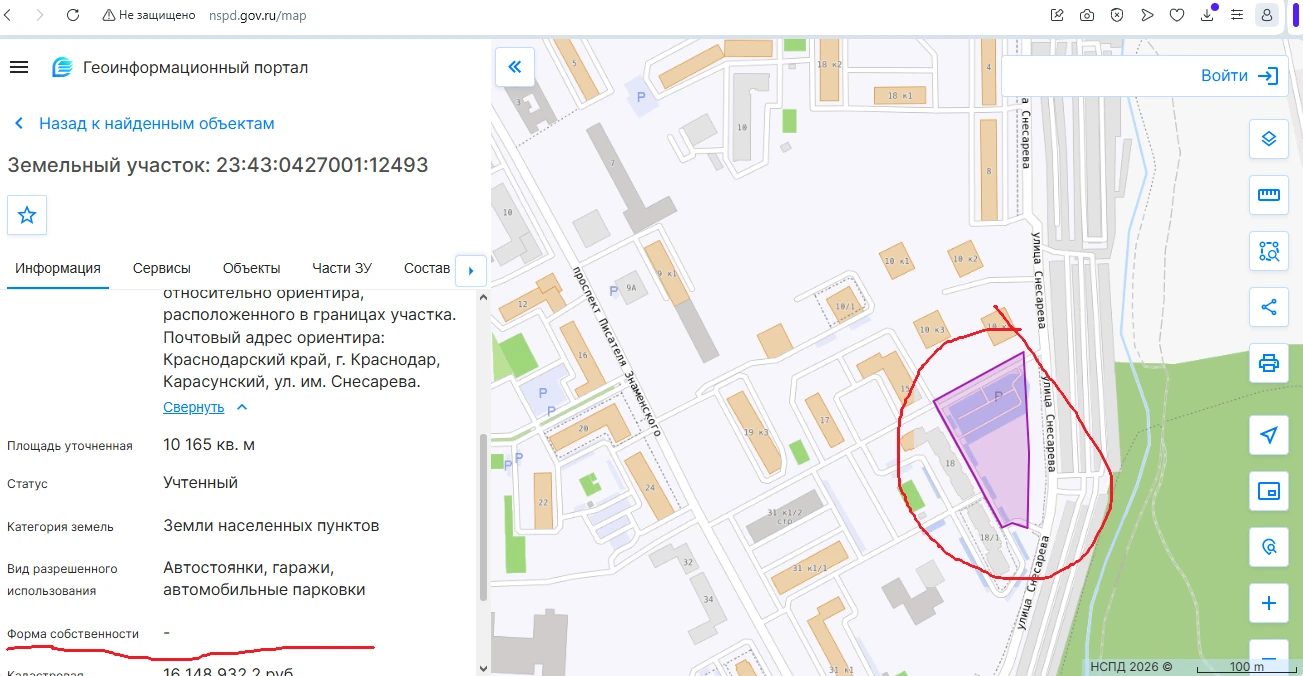This screenshot has height=676, width=1303.
Task: Open the hamburger menu of the portal
Action: pyautogui.click(x=18, y=67)
